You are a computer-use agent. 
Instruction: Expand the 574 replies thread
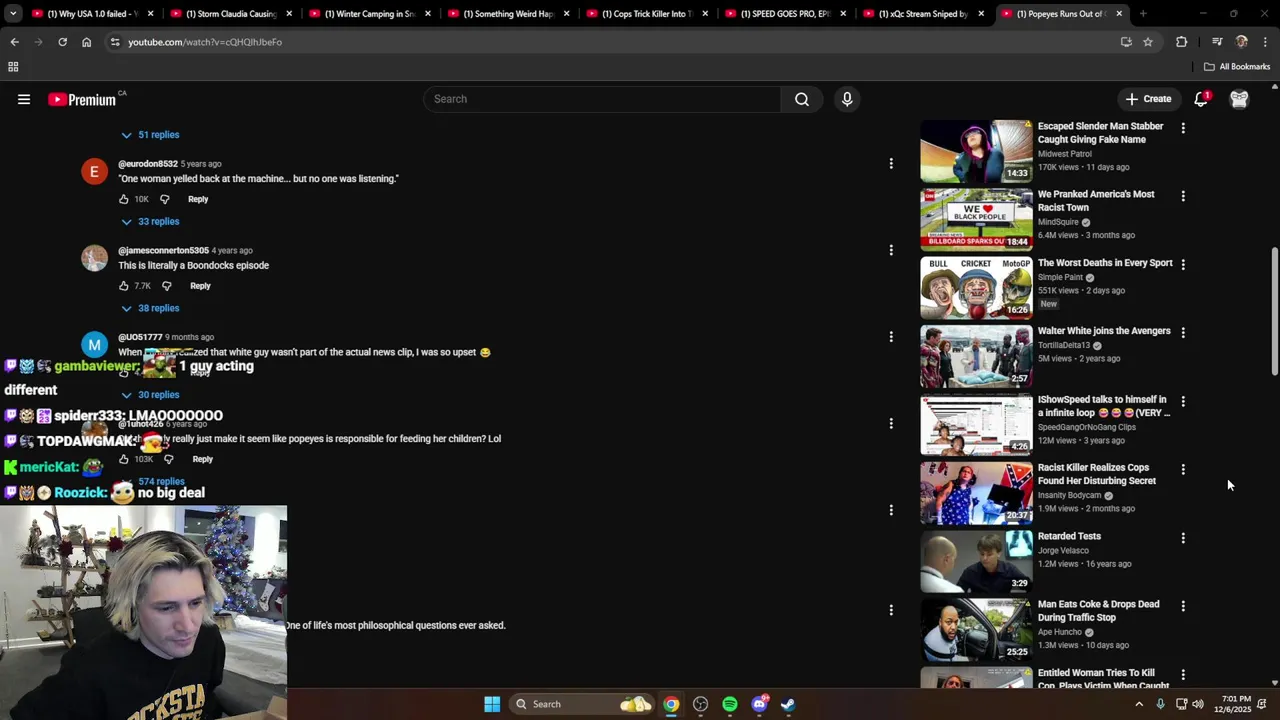pyautogui.click(x=161, y=482)
